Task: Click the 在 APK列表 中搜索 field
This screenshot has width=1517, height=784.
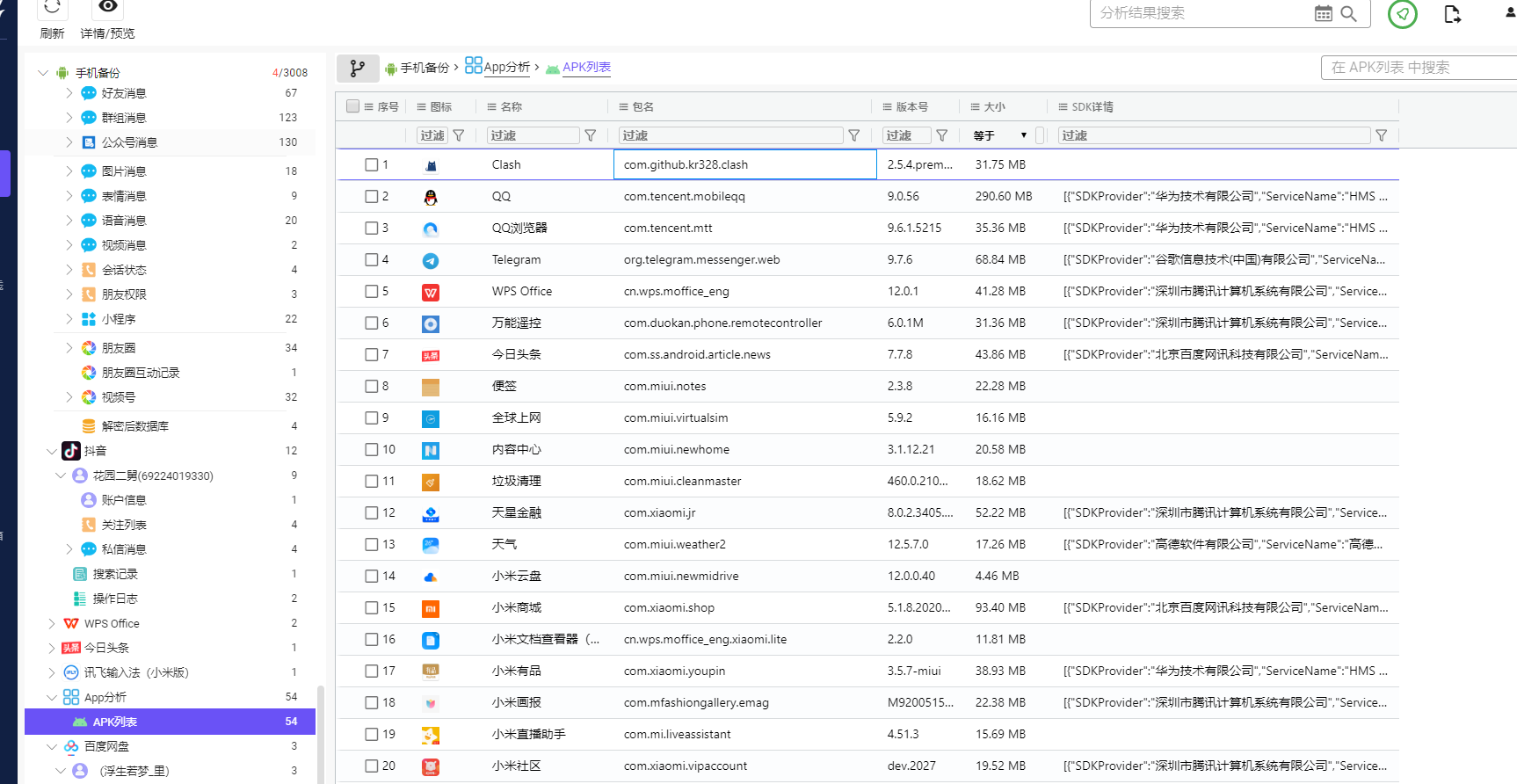Action: pos(1419,68)
